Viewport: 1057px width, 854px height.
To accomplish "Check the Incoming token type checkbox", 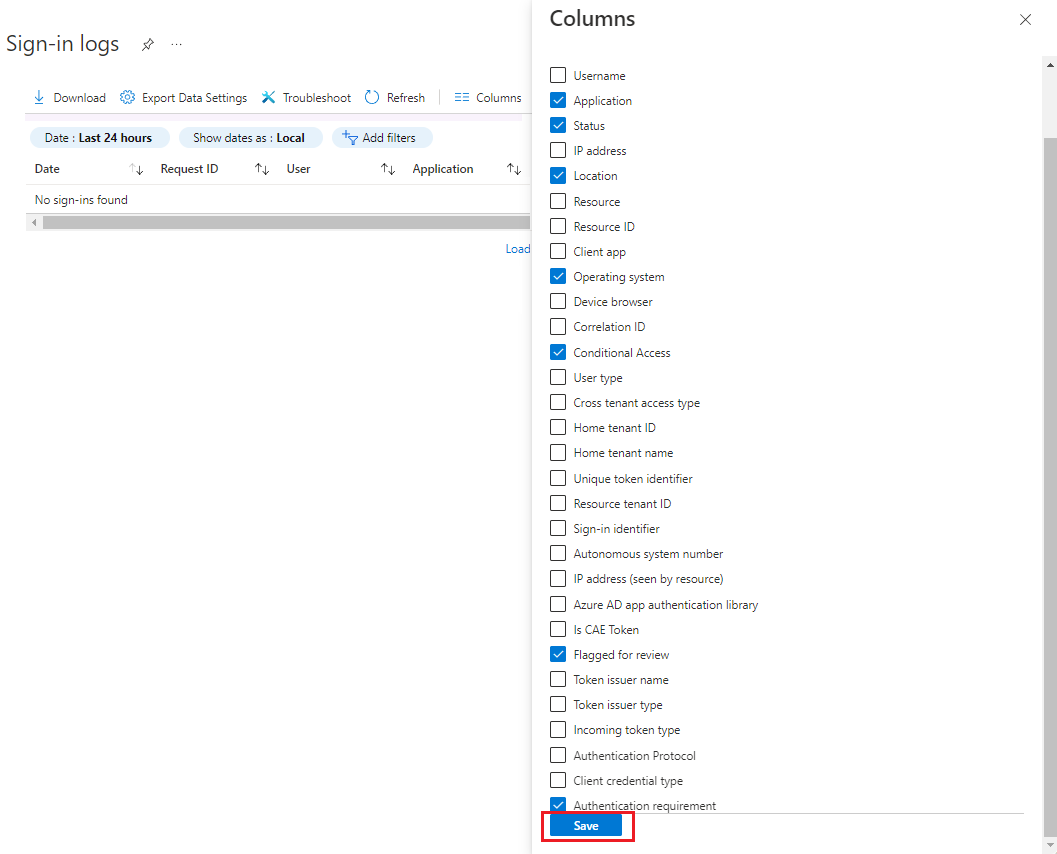I will [x=558, y=729].
